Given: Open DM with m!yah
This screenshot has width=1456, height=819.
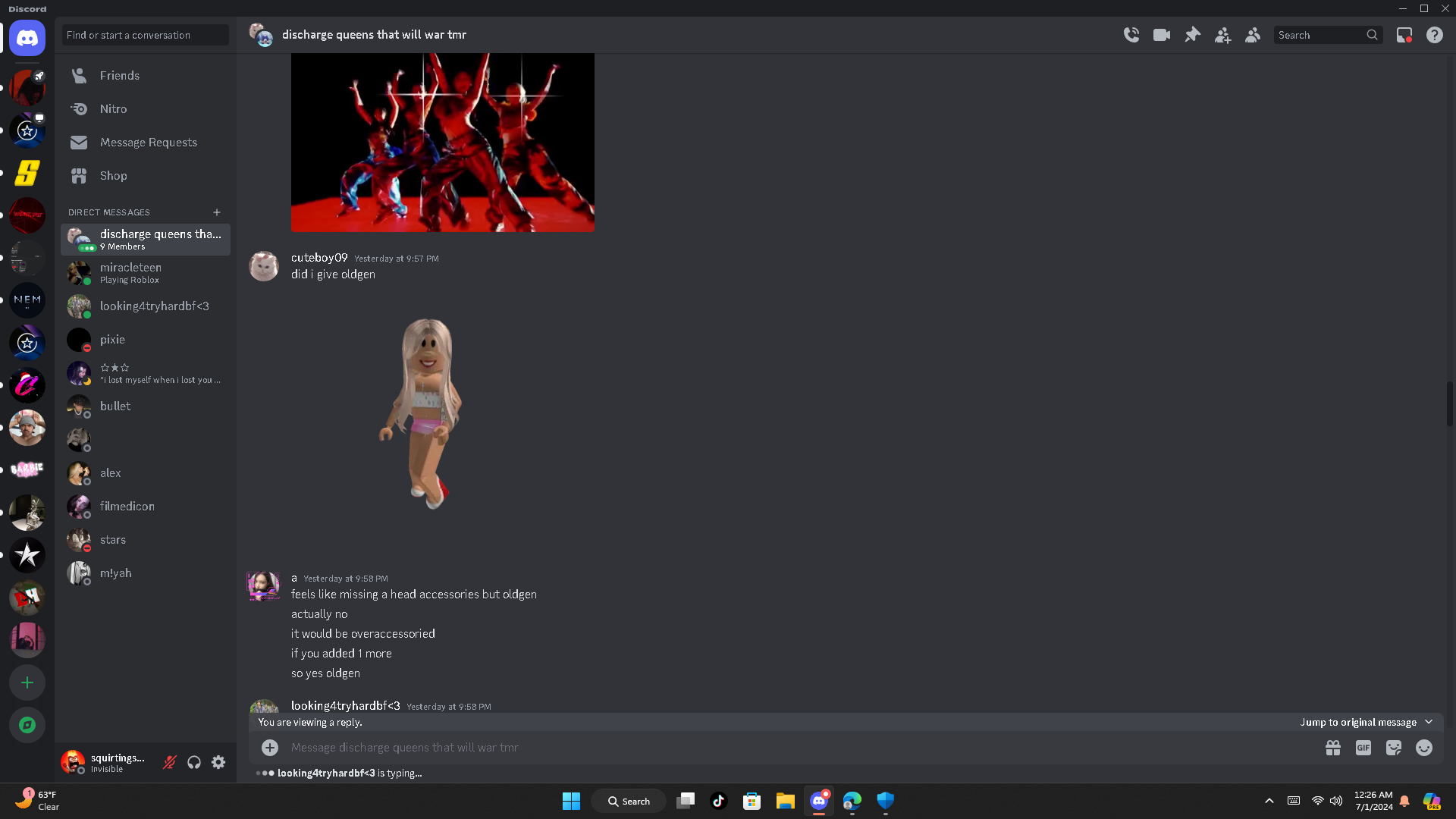Looking at the screenshot, I should [145, 573].
